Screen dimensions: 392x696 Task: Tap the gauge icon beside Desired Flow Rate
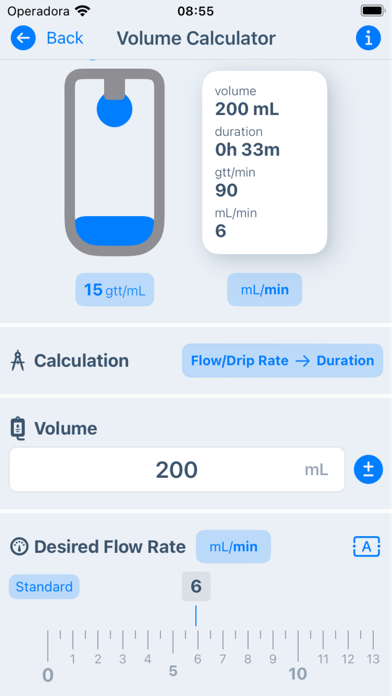[x=19, y=547]
